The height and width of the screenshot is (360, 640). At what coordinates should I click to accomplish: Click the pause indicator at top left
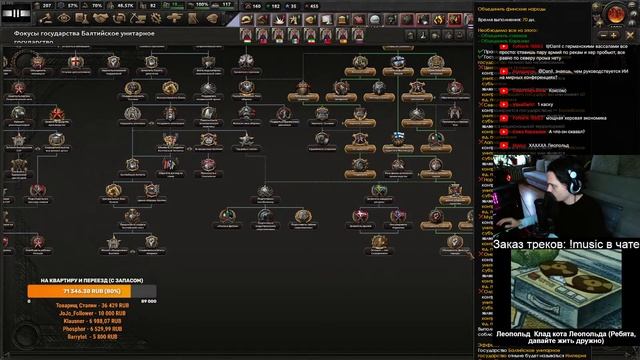pyautogui.click(x=16, y=13)
